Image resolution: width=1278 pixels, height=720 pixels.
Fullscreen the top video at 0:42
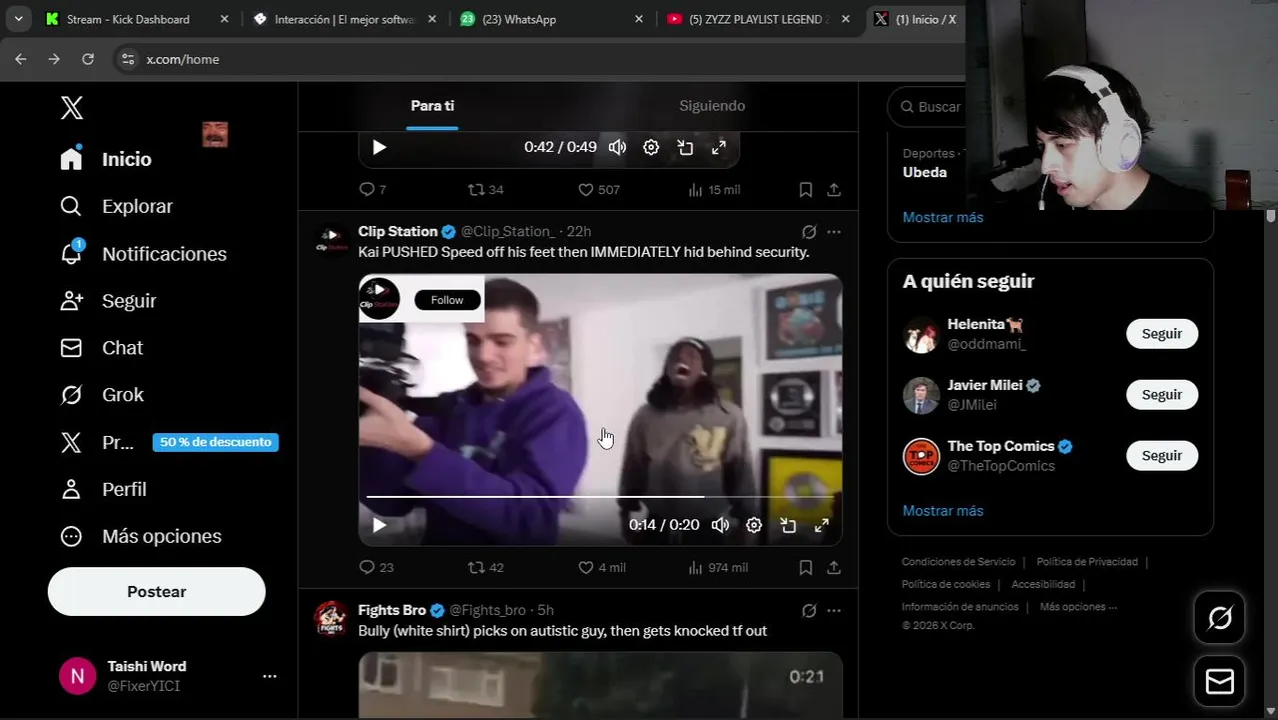coord(719,147)
